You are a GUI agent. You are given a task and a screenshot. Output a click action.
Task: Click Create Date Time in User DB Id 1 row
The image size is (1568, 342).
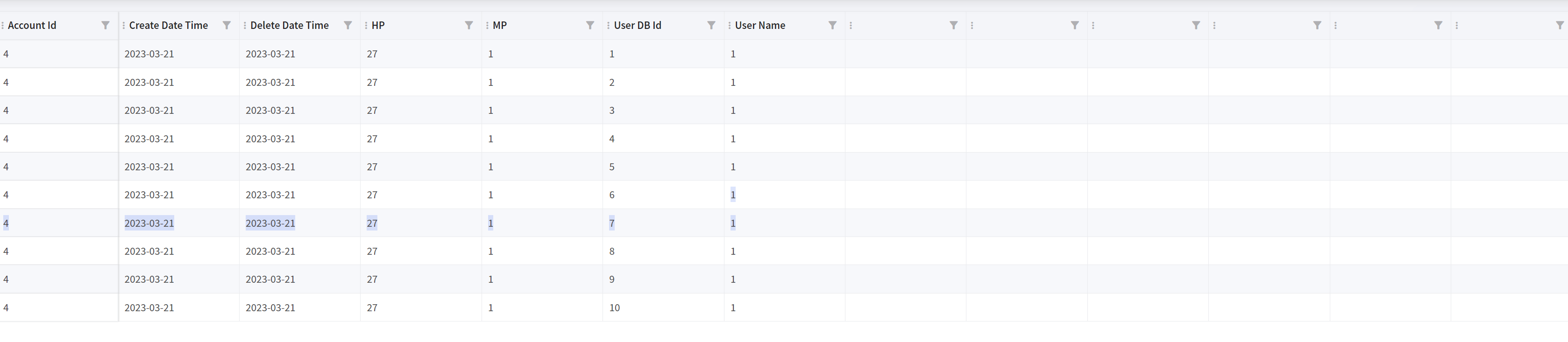[x=149, y=54]
